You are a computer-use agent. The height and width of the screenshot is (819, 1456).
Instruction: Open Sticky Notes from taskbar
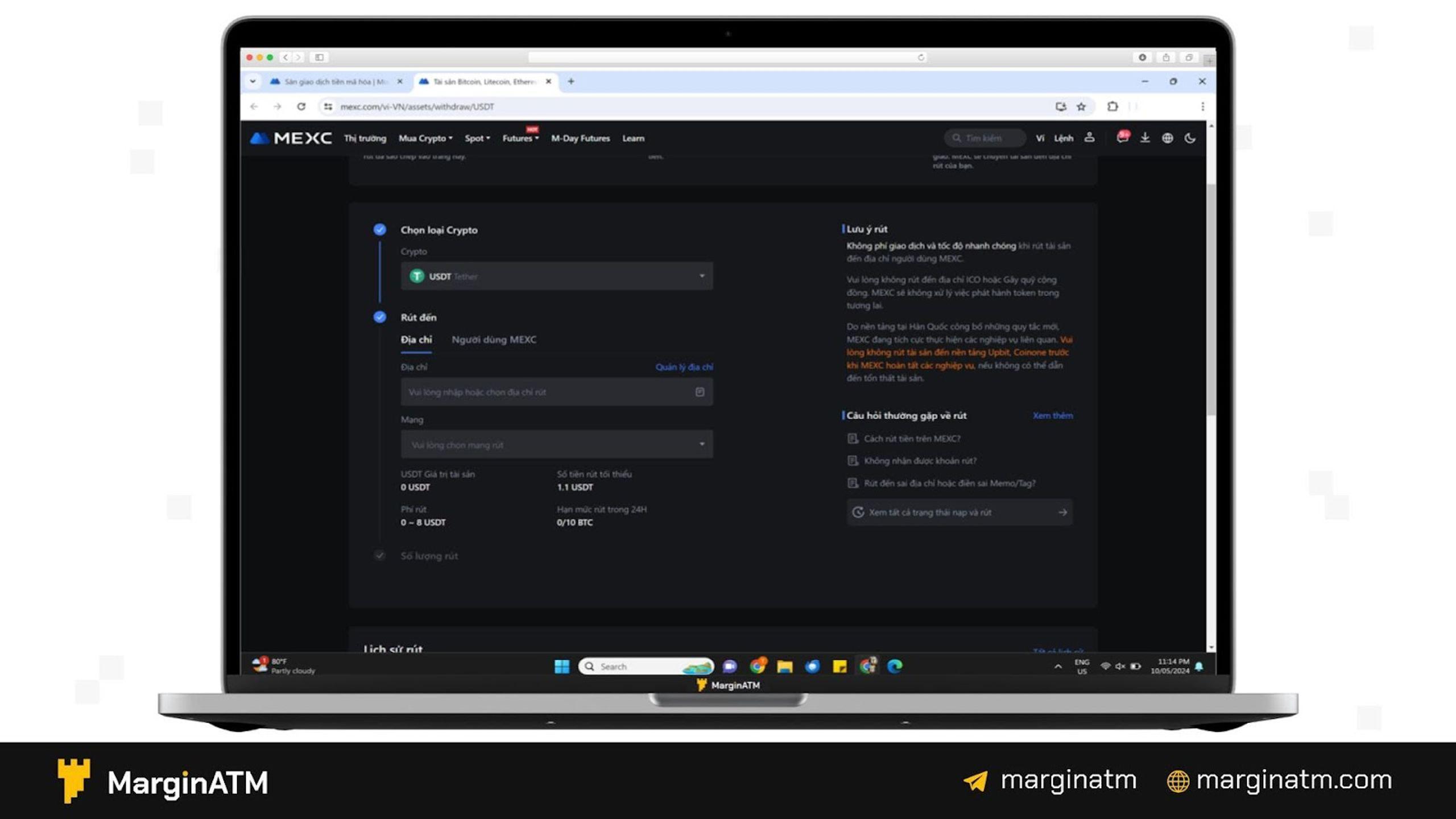tap(840, 667)
